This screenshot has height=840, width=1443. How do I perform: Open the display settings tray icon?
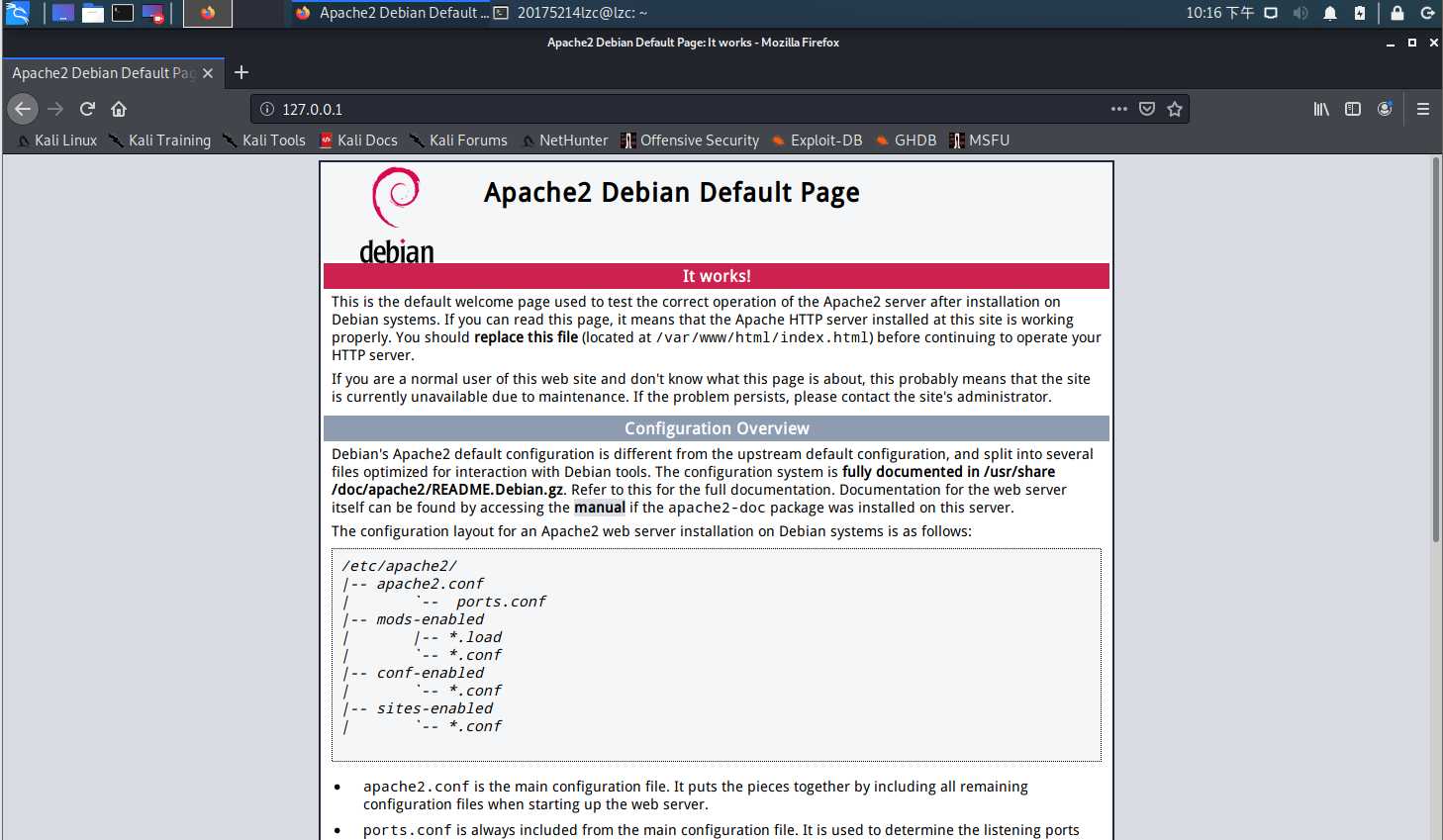click(x=1271, y=13)
